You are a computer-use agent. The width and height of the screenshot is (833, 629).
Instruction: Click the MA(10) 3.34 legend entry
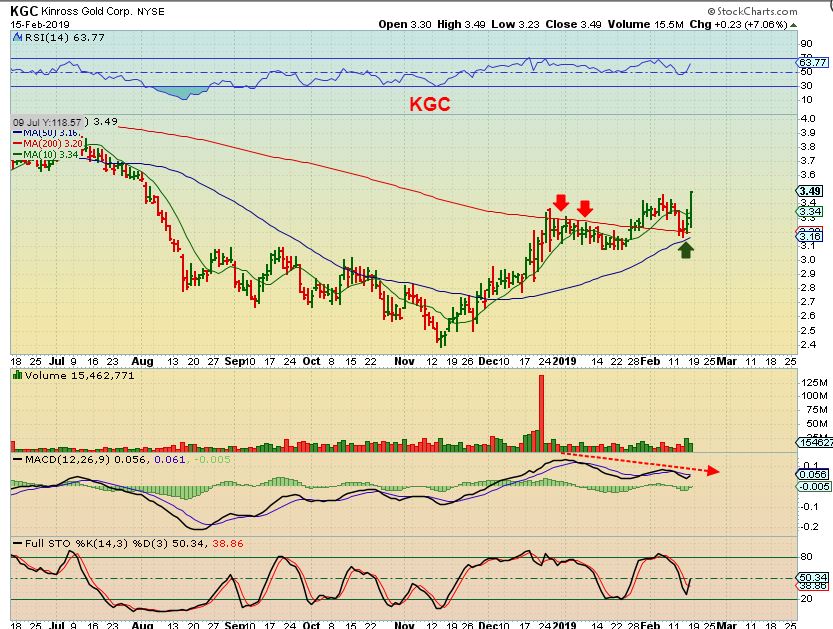46,154
